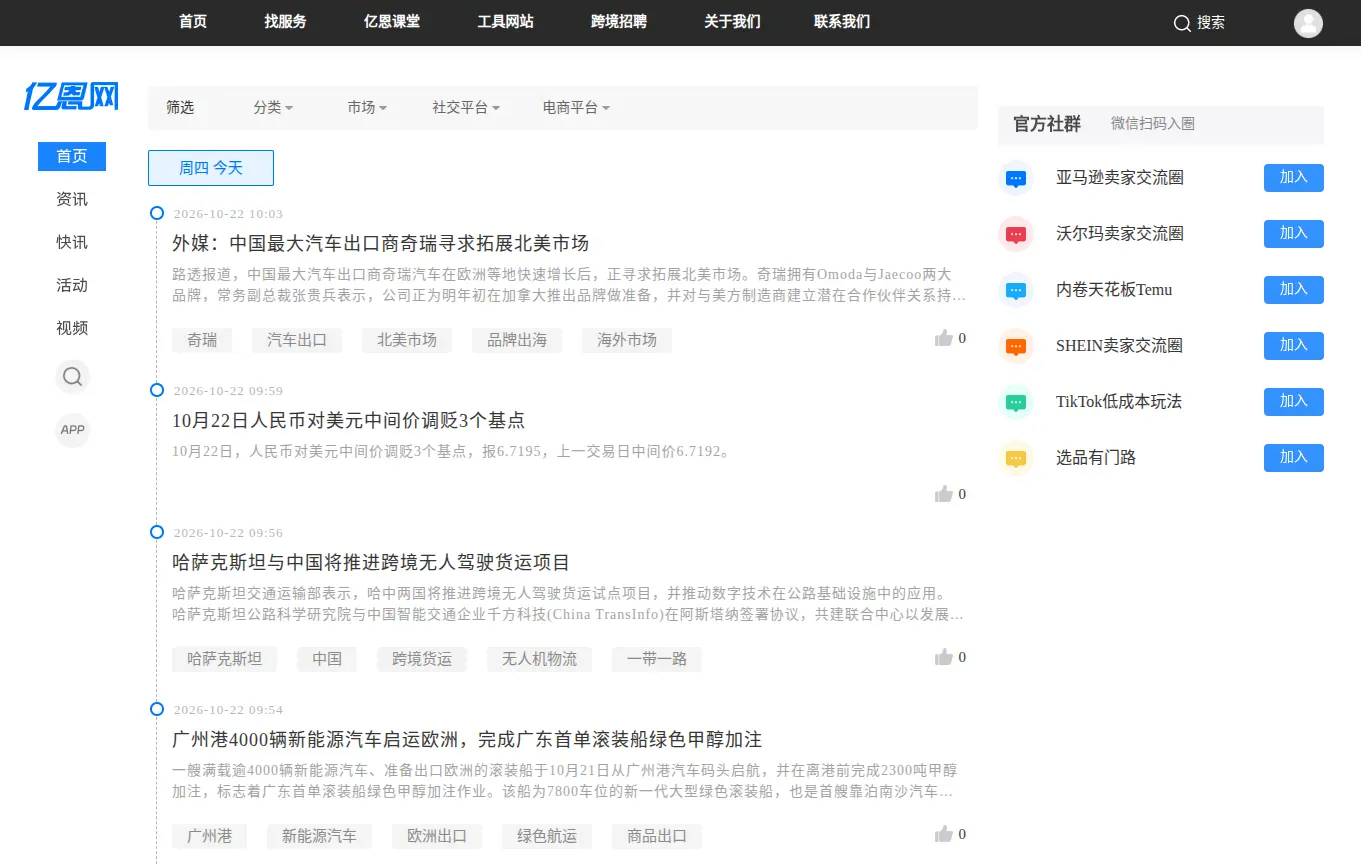Click 加入 for TikTok低成本玩法
The image size is (1361, 864).
pos(1294,402)
